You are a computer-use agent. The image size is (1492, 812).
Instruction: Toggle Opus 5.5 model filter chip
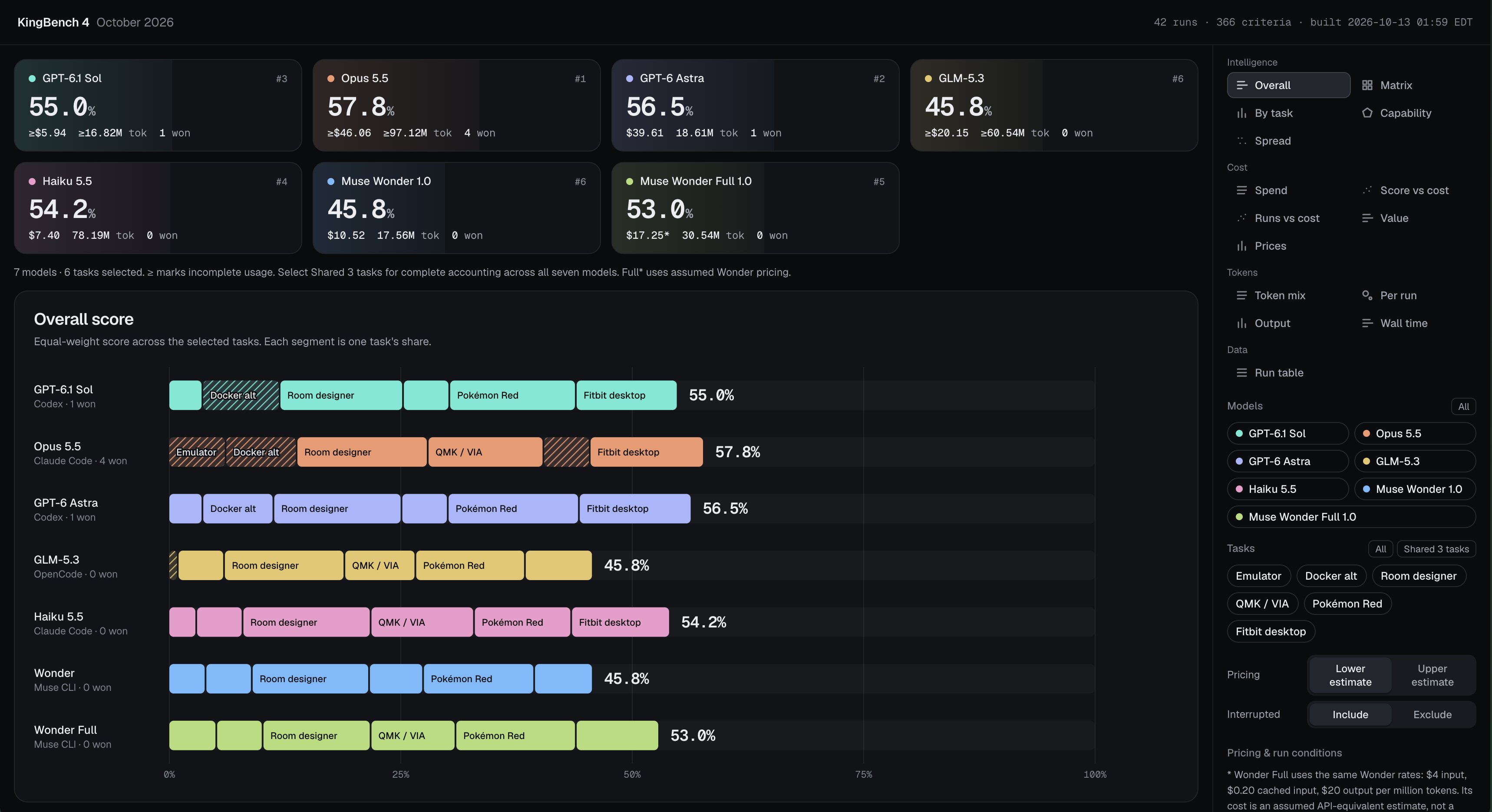pos(1414,433)
